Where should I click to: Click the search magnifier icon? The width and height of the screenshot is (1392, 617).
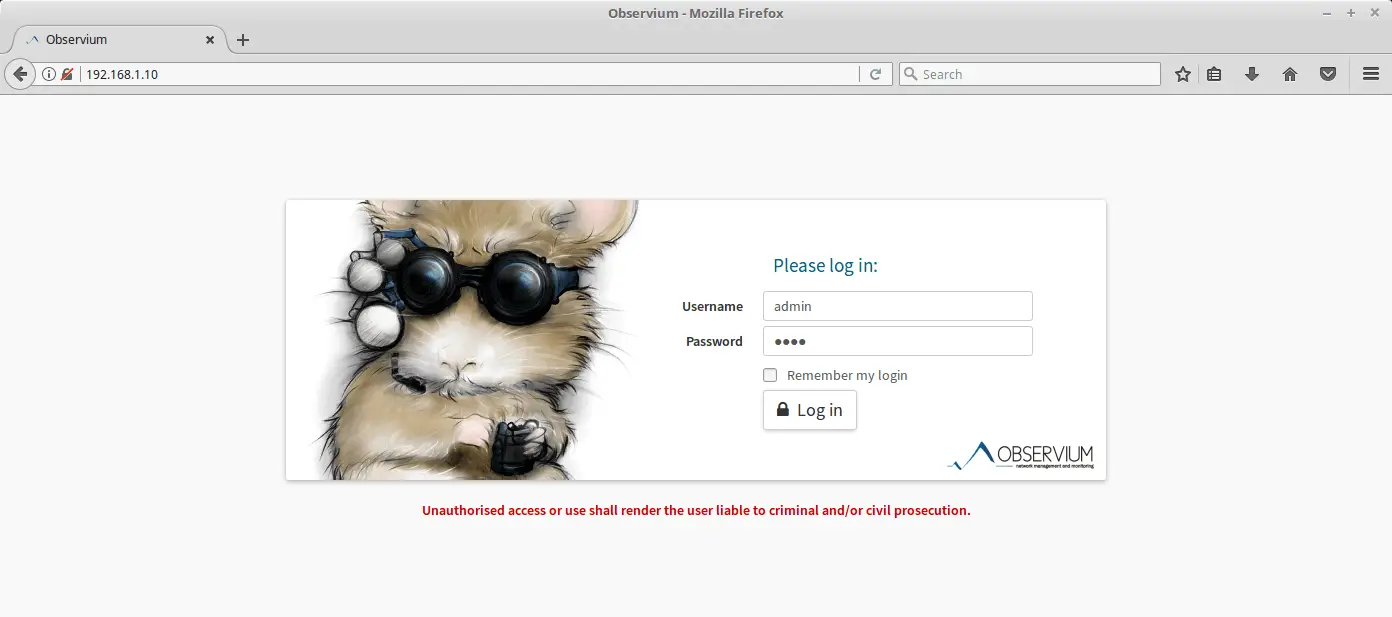pos(910,74)
